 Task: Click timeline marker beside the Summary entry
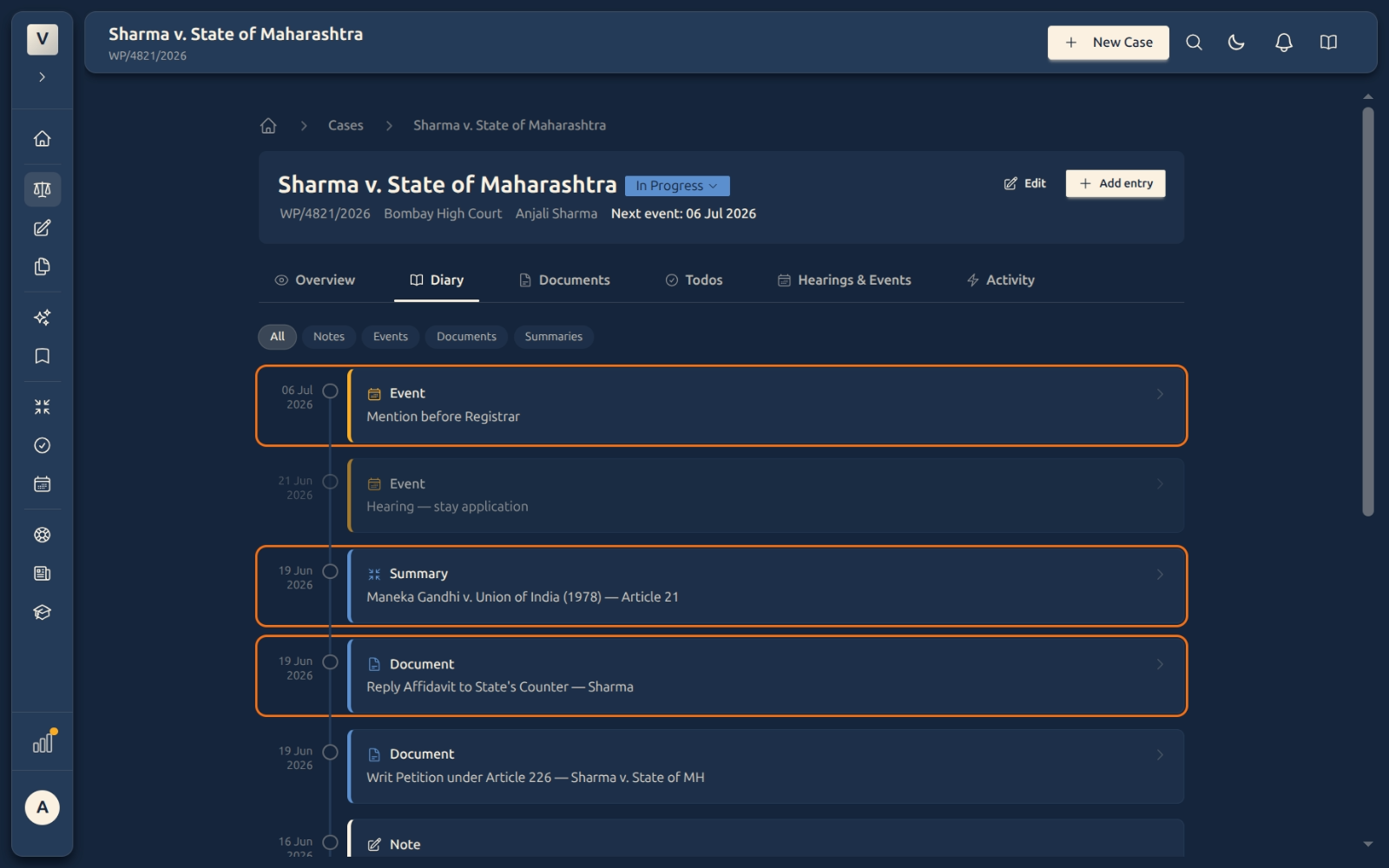330,572
